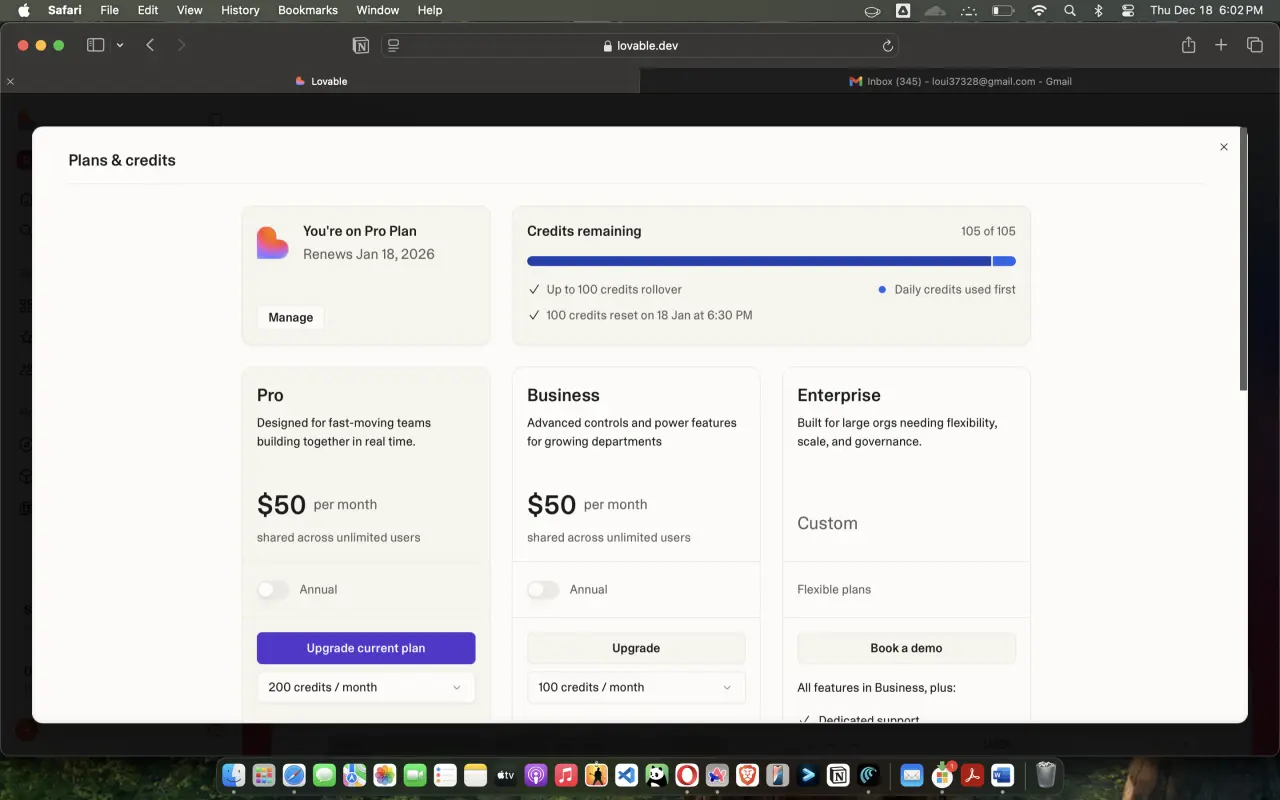Click Book a demo button
This screenshot has width=1280, height=800.
click(906, 648)
